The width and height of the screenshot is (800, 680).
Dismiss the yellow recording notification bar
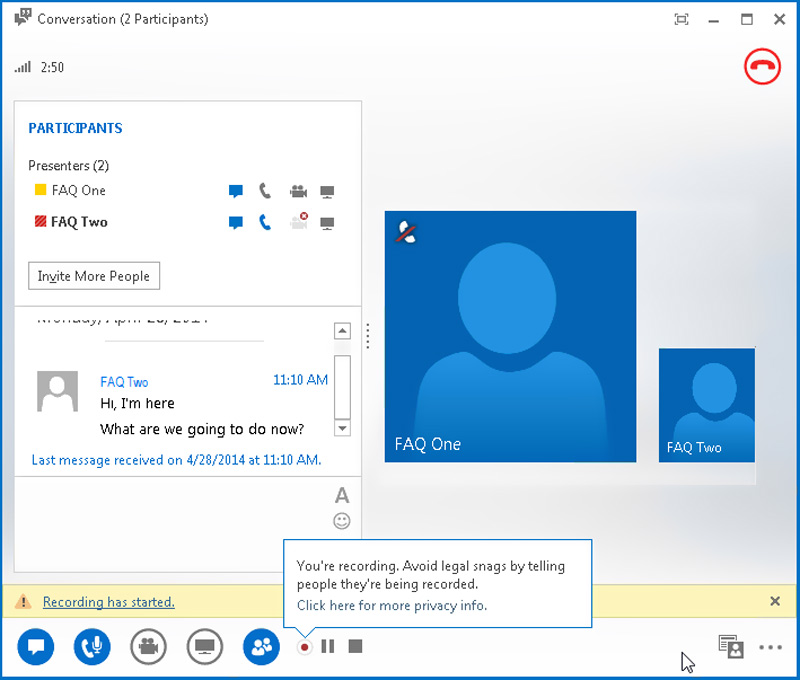click(775, 601)
